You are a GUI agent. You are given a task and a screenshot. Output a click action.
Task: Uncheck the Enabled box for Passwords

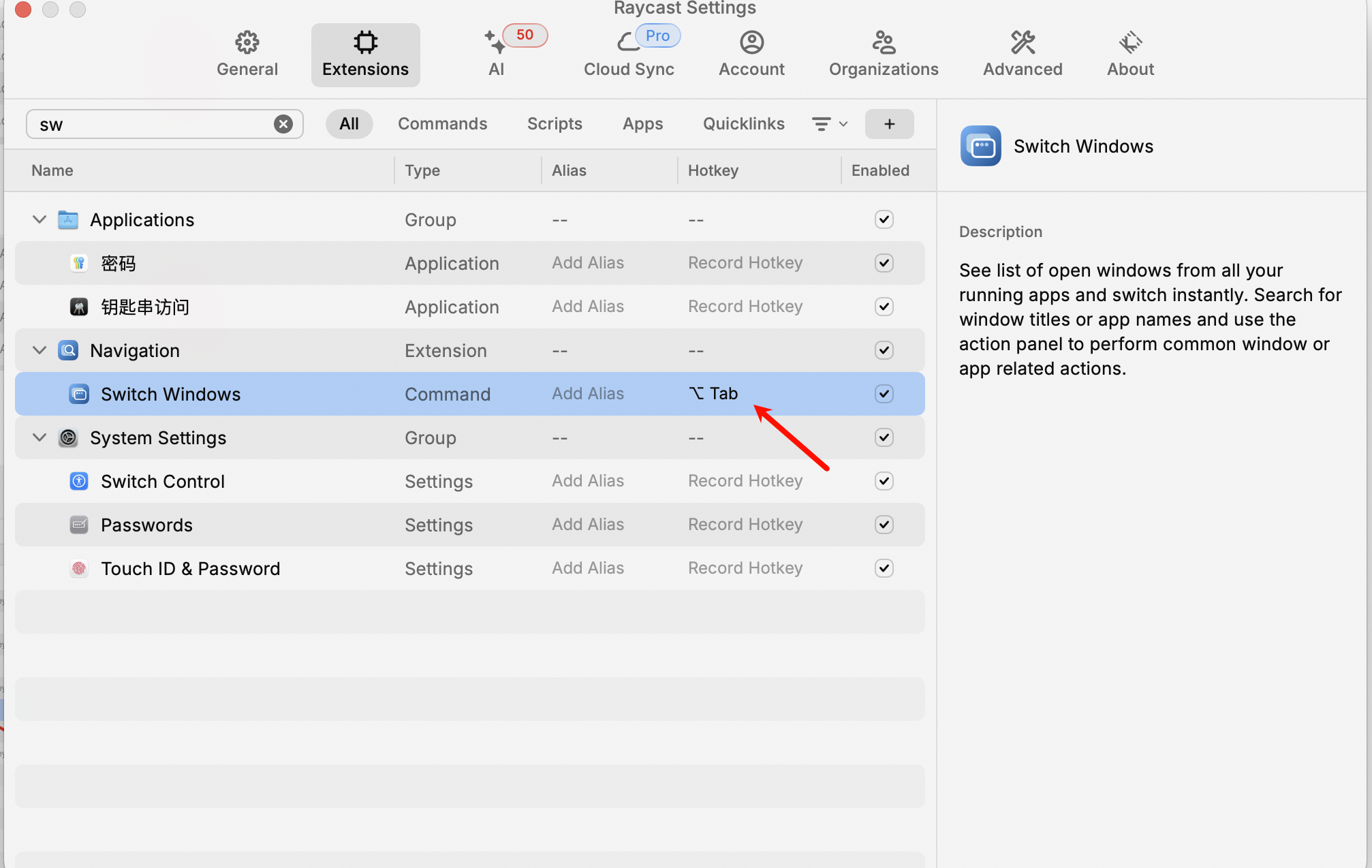(884, 525)
